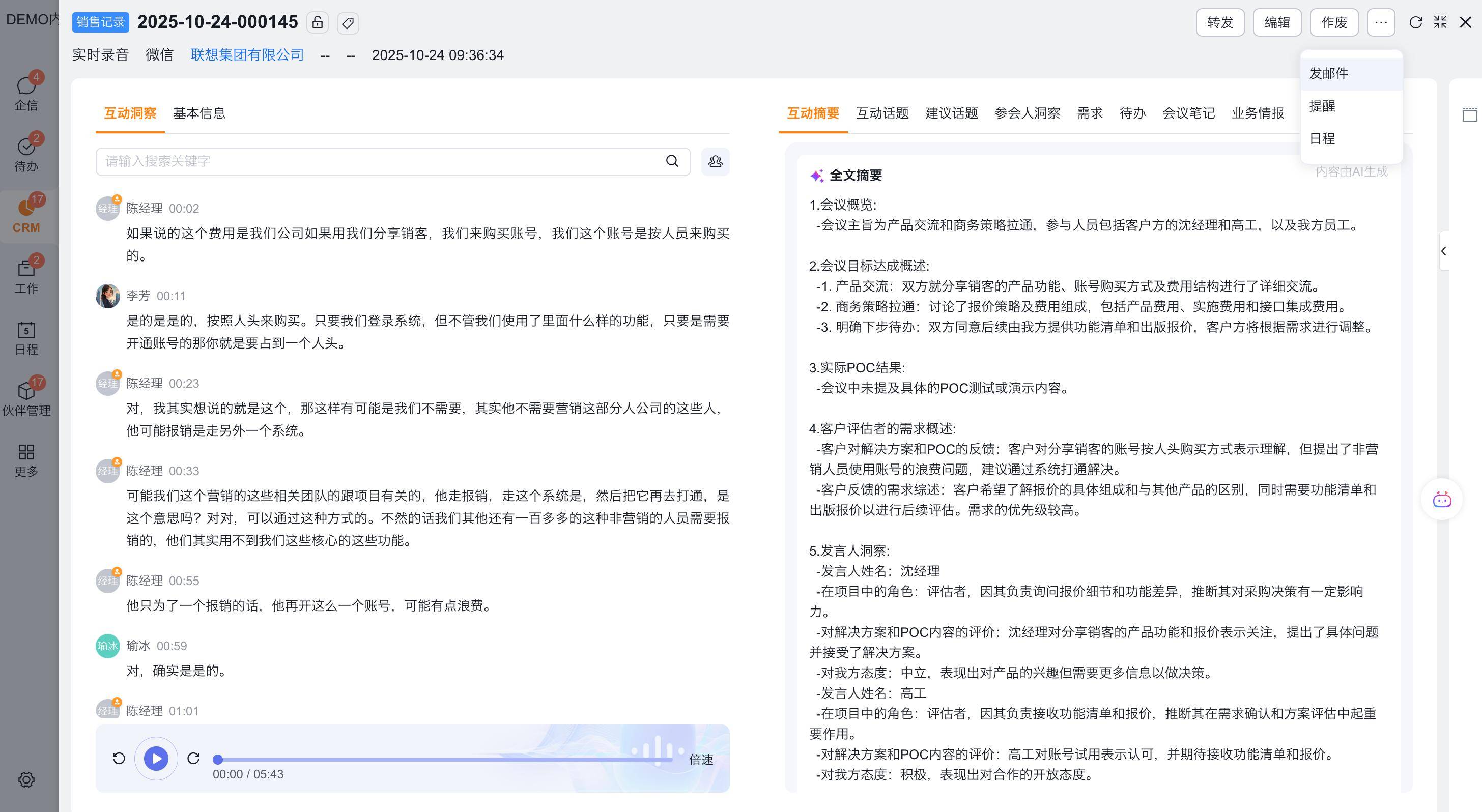Open settings gear in left sidebar
Image resolution: width=1482 pixels, height=812 pixels.
coord(26,780)
